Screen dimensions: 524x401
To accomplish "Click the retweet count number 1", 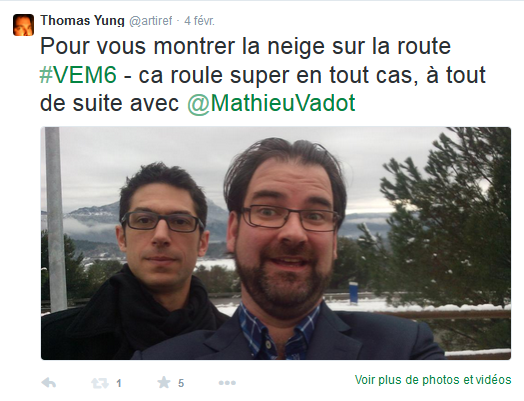I will pyautogui.click(x=119, y=383).
